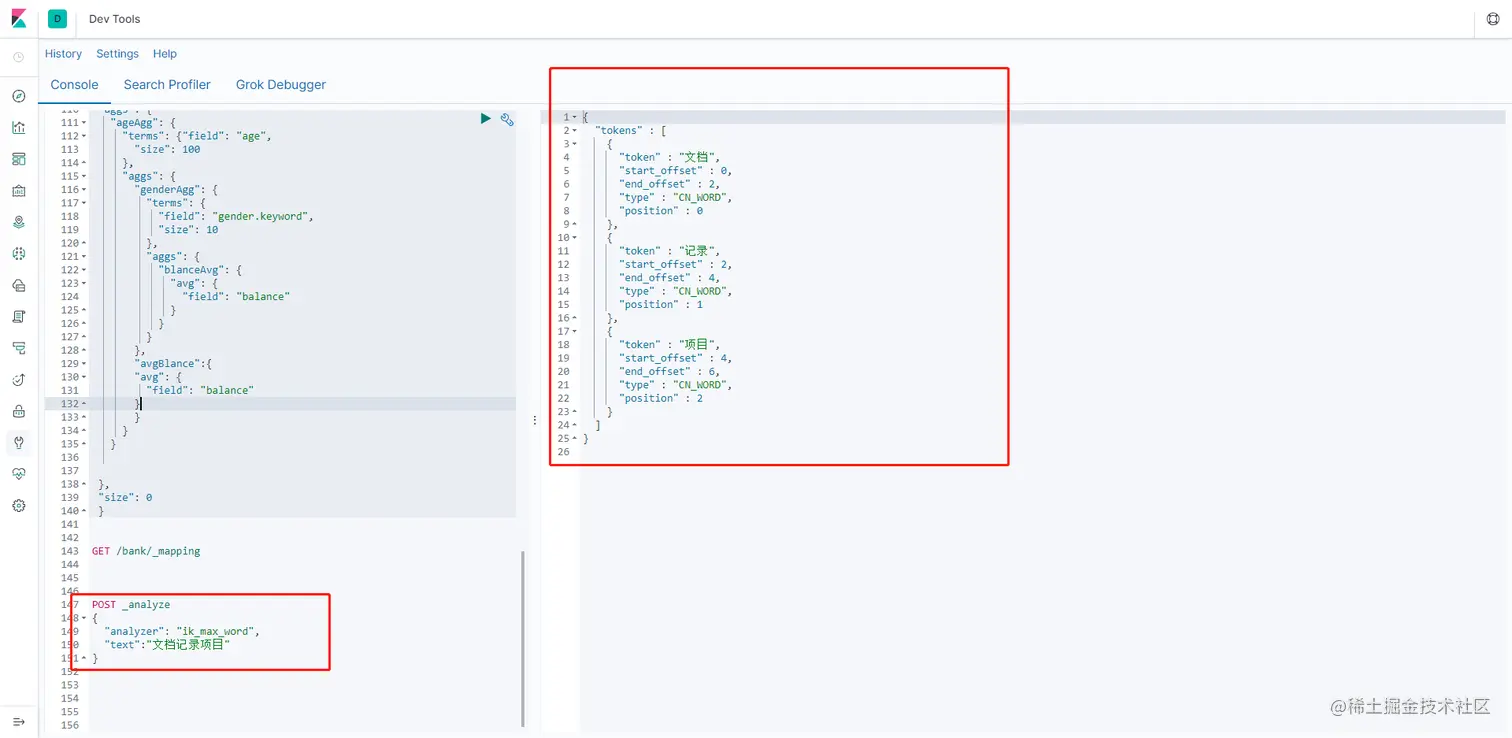Screen dimensions: 1512x738
Task: Collapse the fold arrow at editor line 148
Action: (84, 618)
